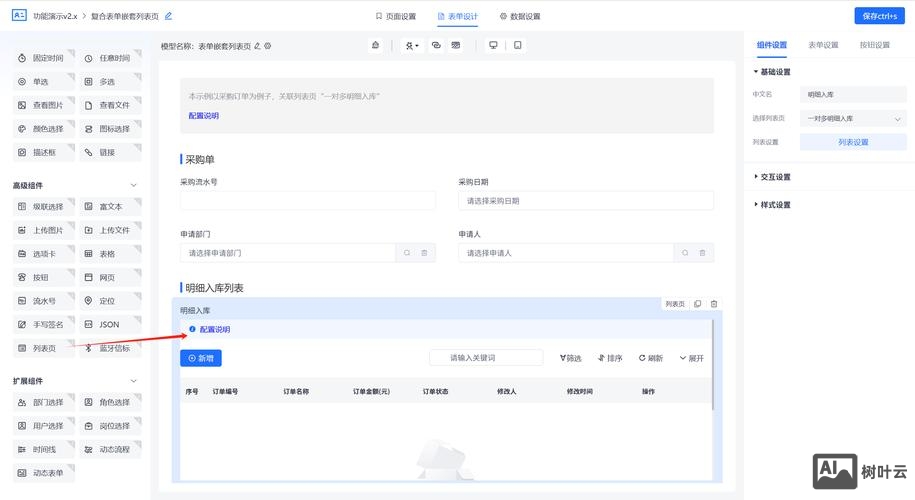This screenshot has height=500, width=915.
Task: Open the 按钮设置 panel tab
Action: (874, 45)
